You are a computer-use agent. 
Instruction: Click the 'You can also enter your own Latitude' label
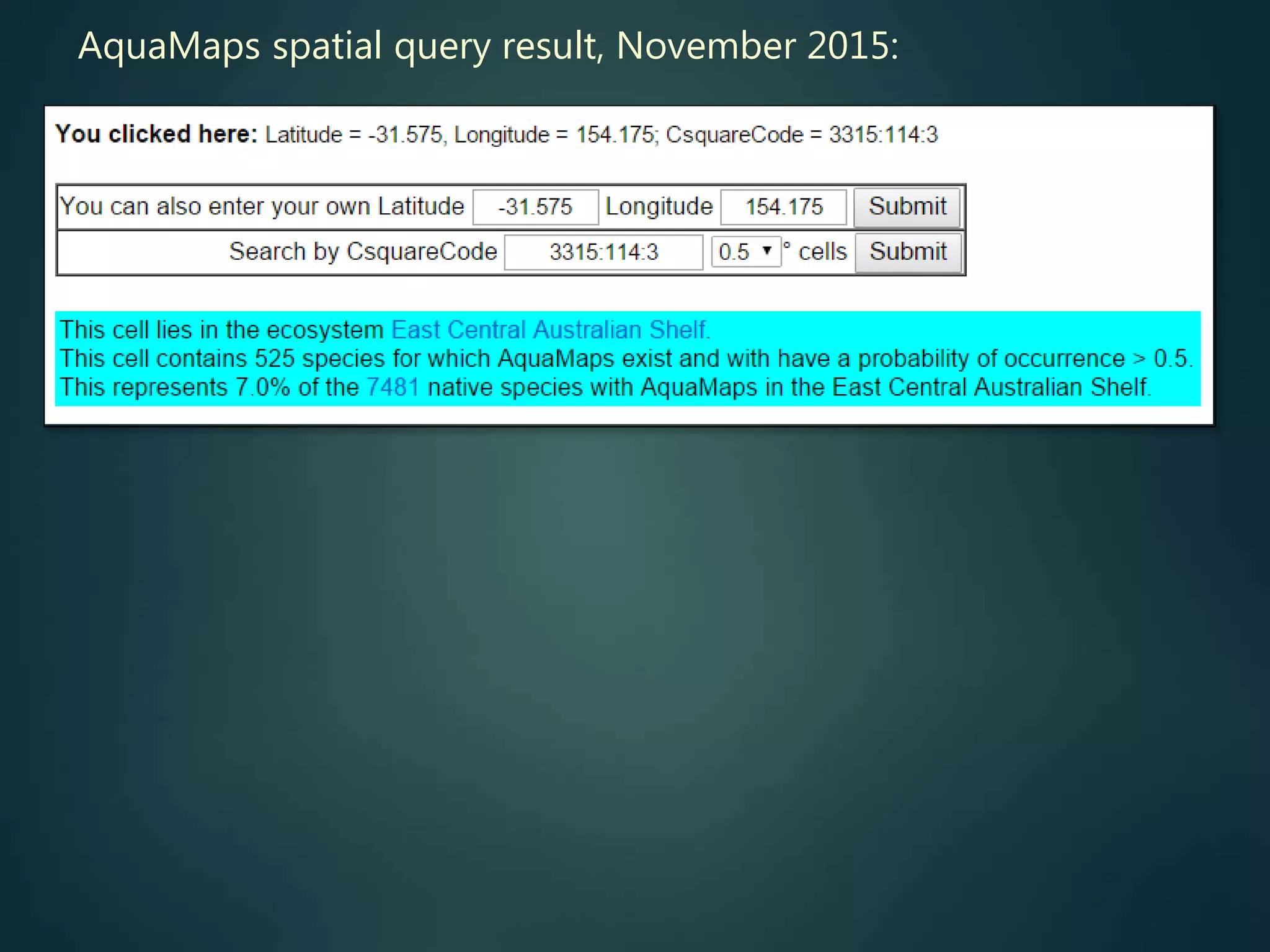pos(262,206)
